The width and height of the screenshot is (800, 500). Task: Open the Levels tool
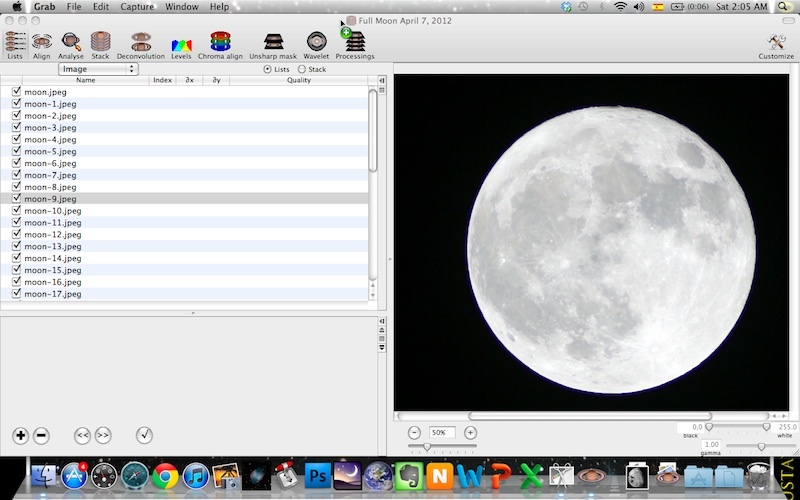[x=181, y=42]
